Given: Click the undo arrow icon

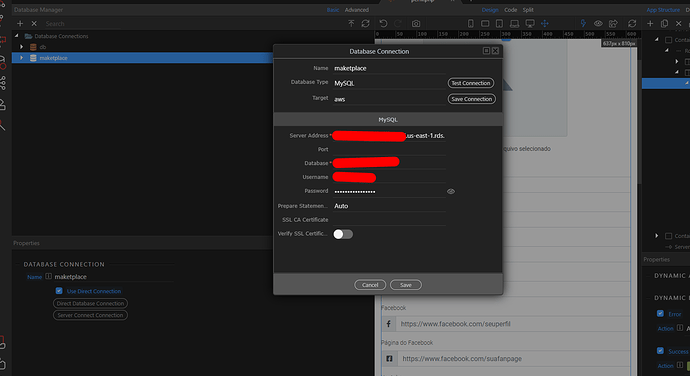Looking at the screenshot, I should pyautogui.click(x=383, y=23).
